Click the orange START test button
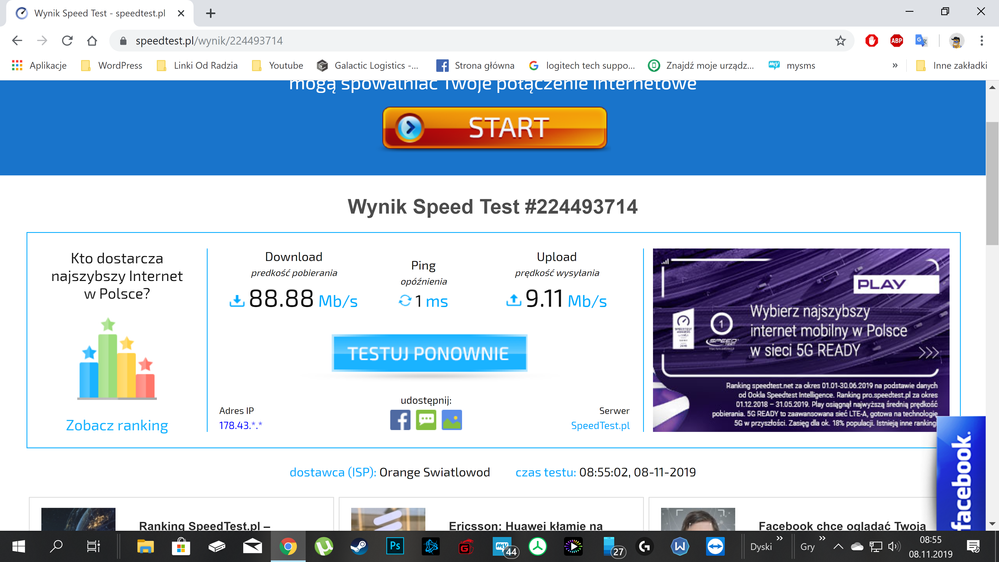Image resolution: width=999 pixels, height=562 pixels. point(494,127)
